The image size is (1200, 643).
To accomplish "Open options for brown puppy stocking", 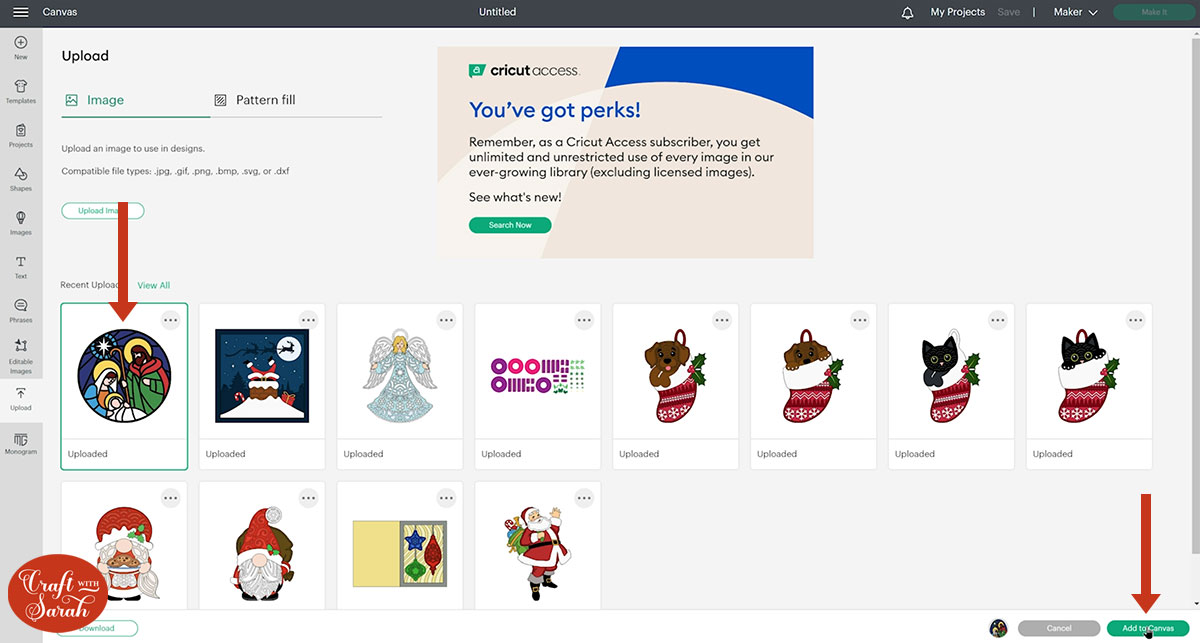I will (722, 320).
